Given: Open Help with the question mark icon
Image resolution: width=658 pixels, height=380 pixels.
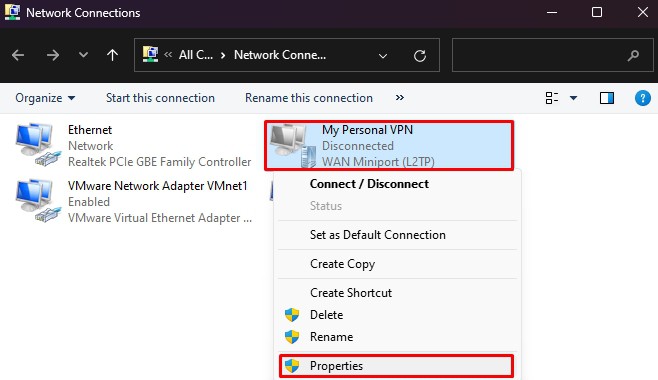Looking at the screenshot, I should coord(642,98).
